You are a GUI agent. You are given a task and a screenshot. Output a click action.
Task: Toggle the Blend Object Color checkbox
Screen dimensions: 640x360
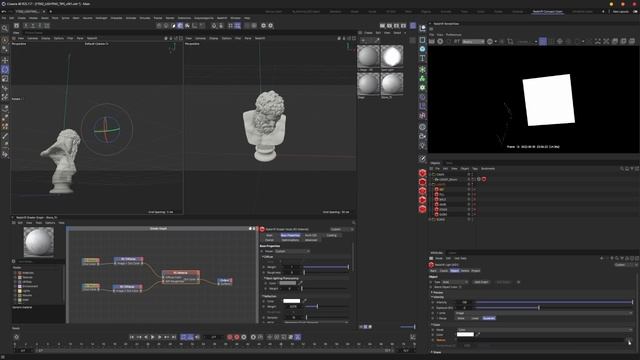click(460, 287)
